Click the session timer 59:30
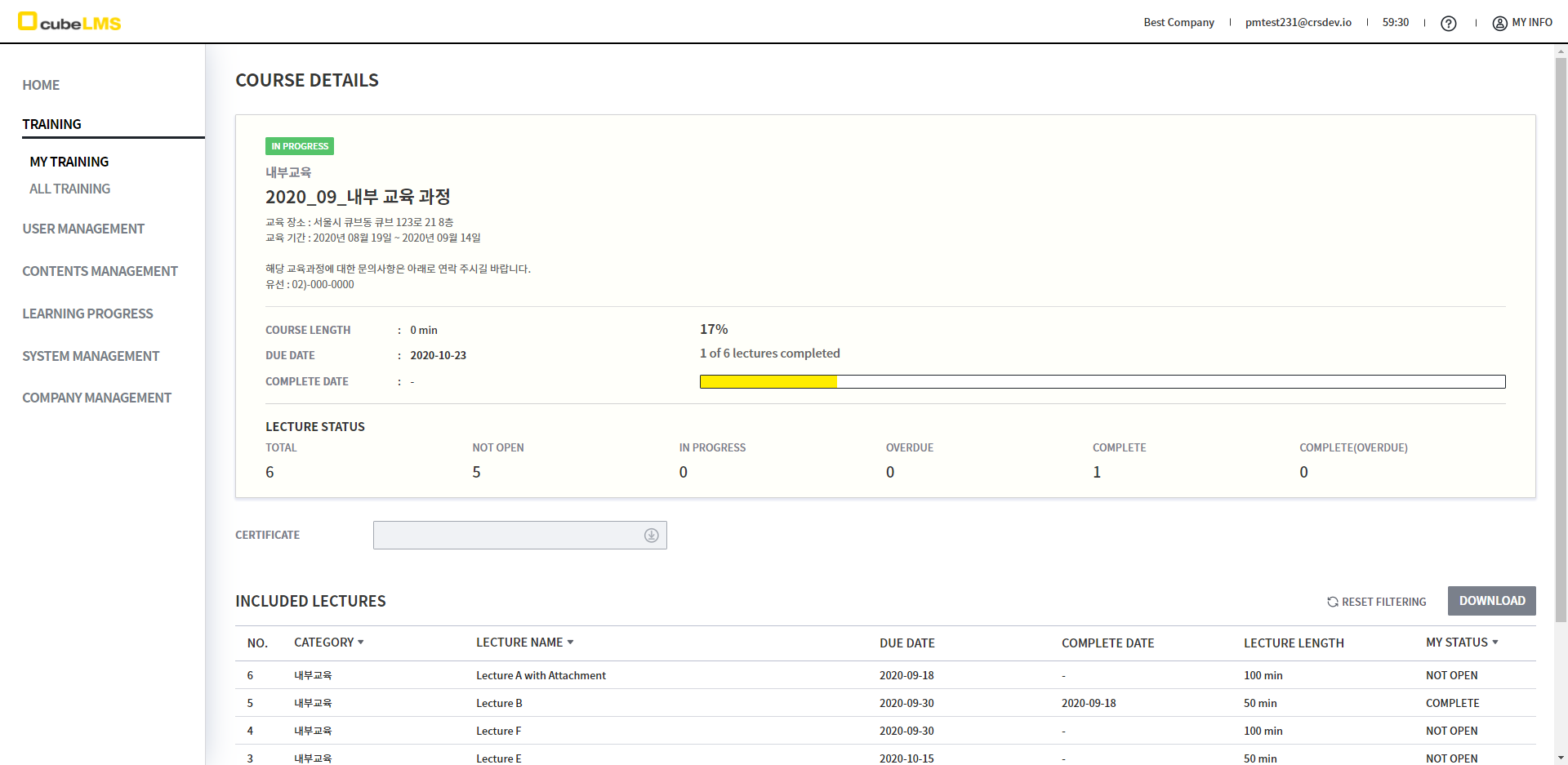The height and width of the screenshot is (765, 1568). click(1395, 23)
